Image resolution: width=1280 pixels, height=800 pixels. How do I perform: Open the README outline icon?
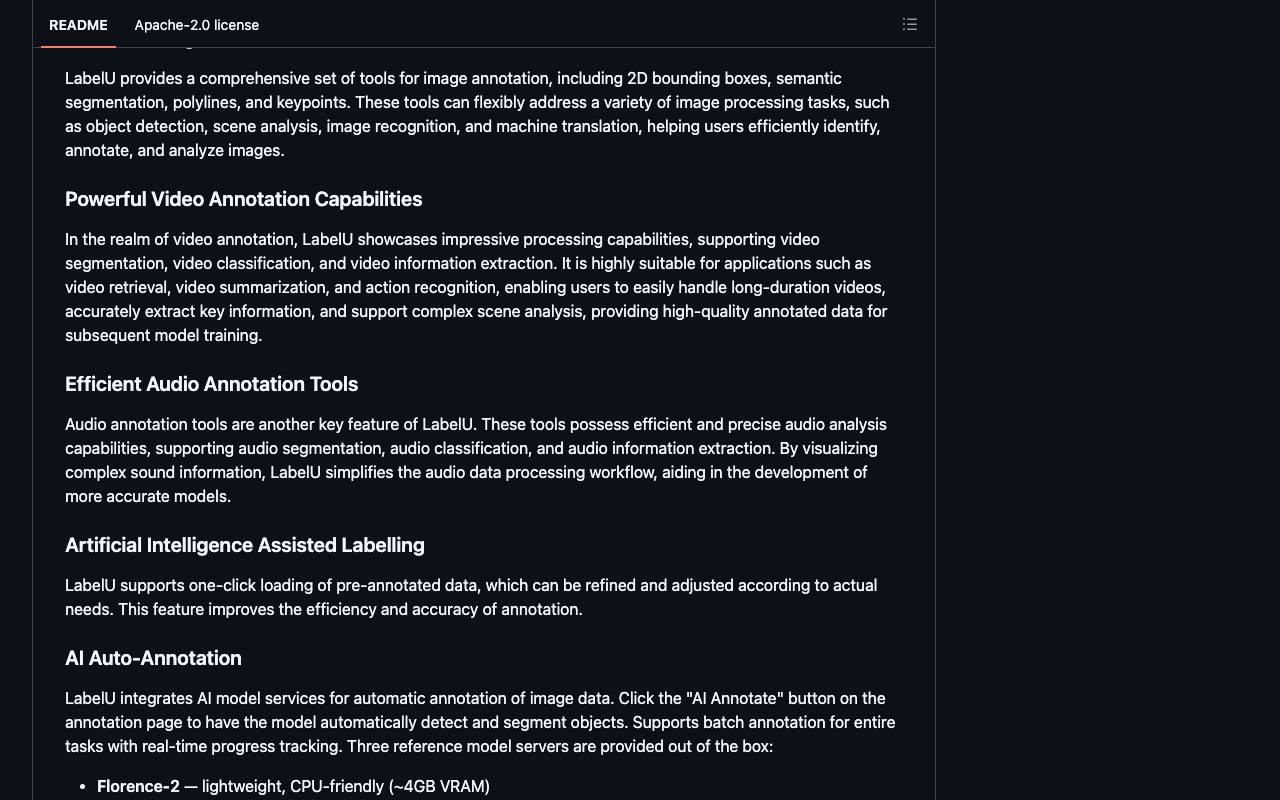tap(909, 24)
